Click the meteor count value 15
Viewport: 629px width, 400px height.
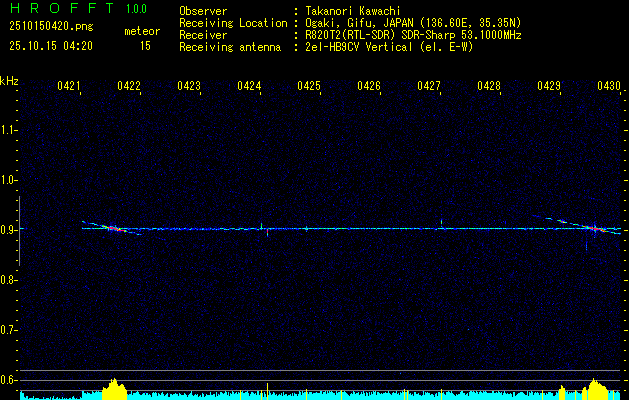click(x=146, y=46)
